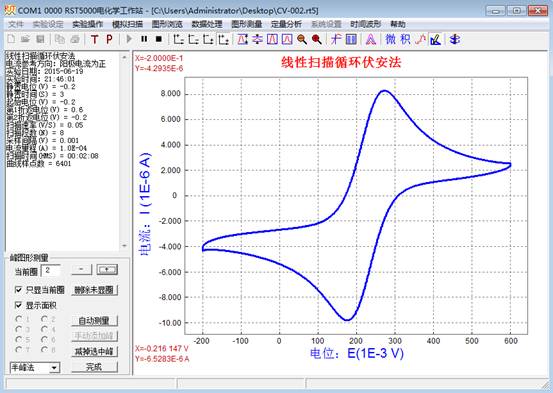Screen dimensions: 553x393
Task: Stop the scan with the stop icon
Action: tap(159, 39)
